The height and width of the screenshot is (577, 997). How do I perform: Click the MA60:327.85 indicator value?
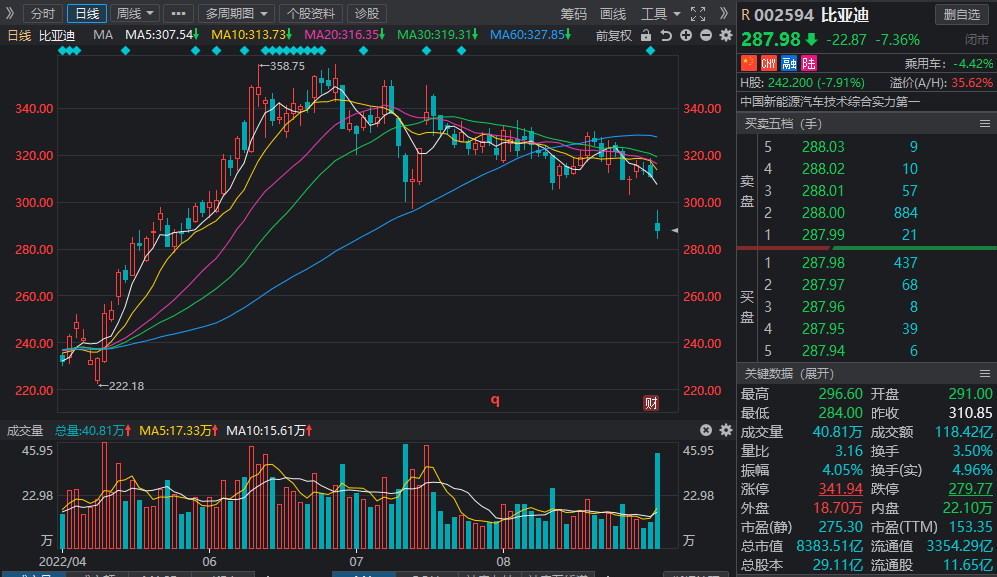click(530, 35)
